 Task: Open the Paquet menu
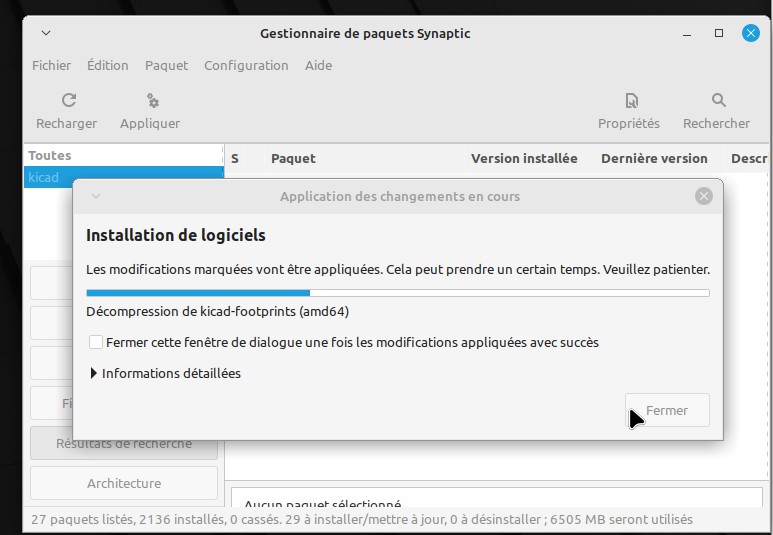tap(166, 65)
